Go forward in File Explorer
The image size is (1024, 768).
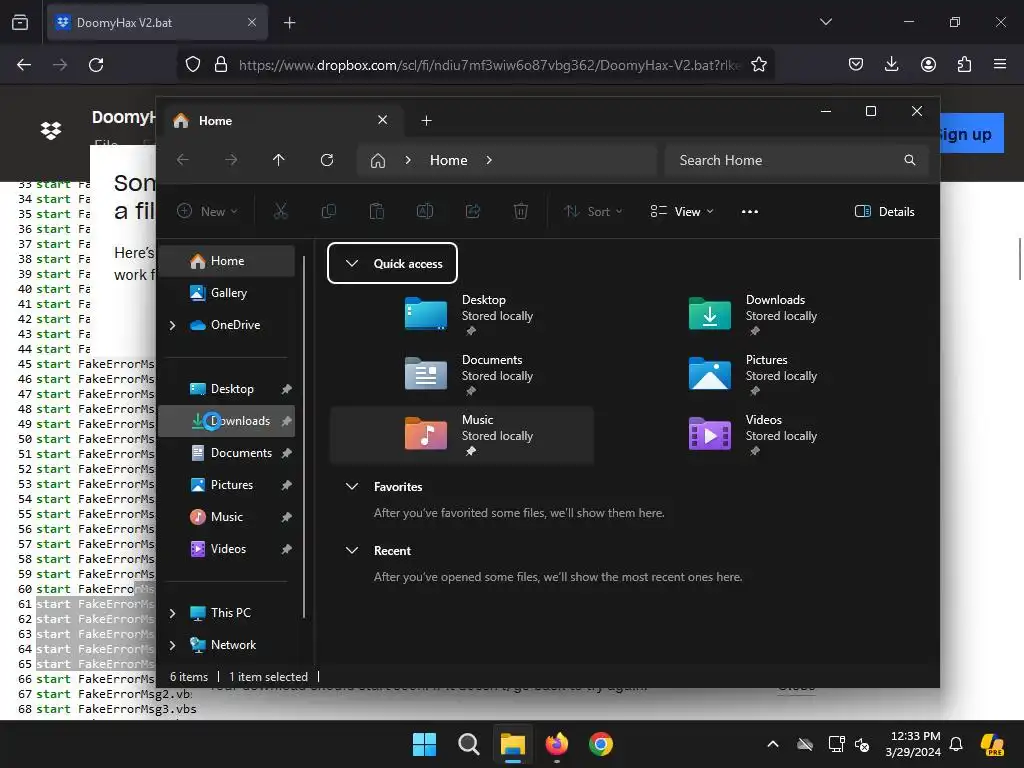pyautogui.click(x=231, y=160)
